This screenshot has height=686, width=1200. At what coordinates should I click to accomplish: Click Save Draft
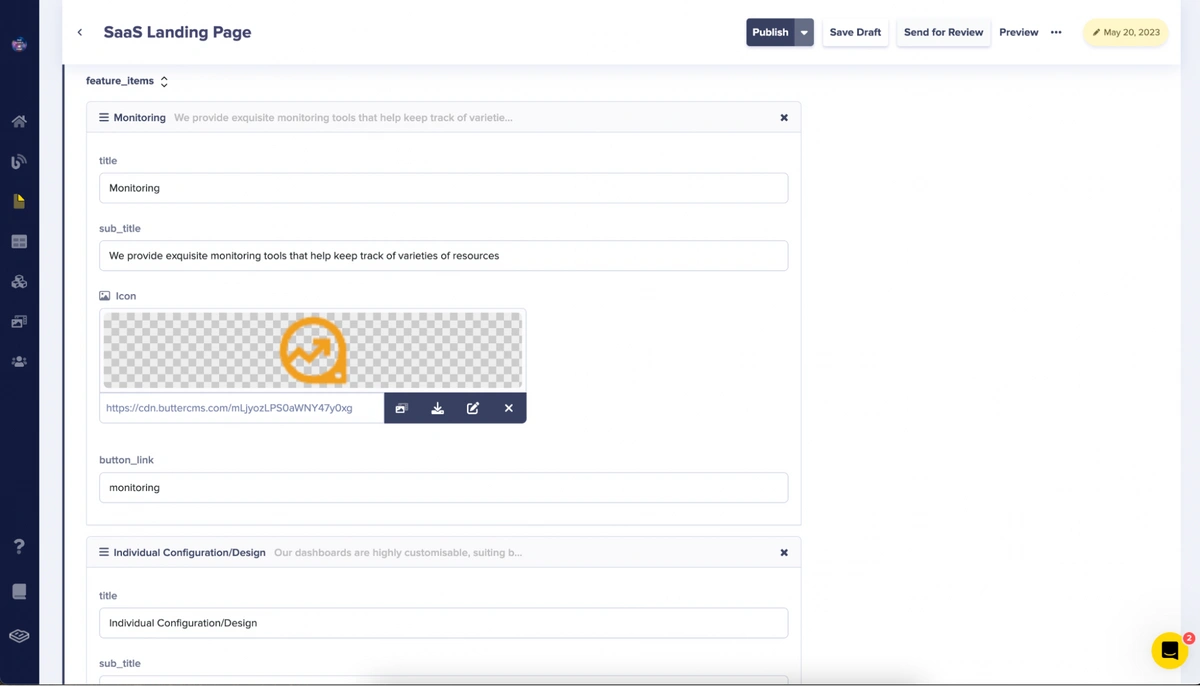[855, 32]
